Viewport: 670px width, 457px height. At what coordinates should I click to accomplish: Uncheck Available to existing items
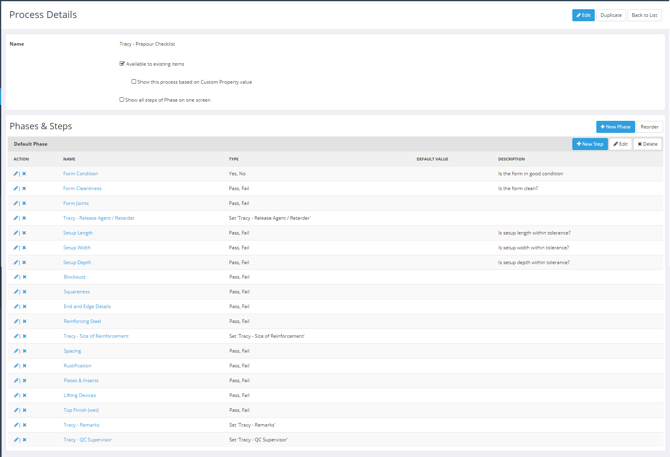point(122,64)
